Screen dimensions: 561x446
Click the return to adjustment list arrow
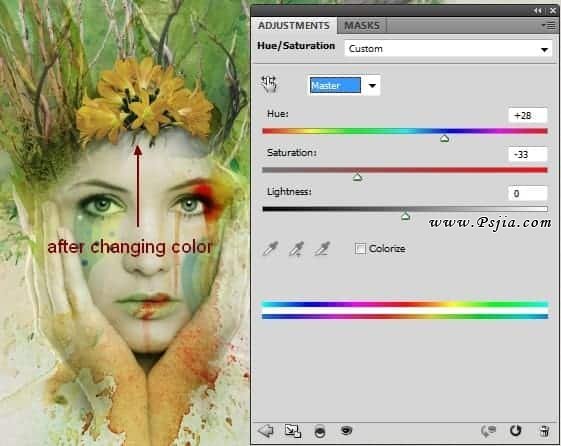pos(266,431)
